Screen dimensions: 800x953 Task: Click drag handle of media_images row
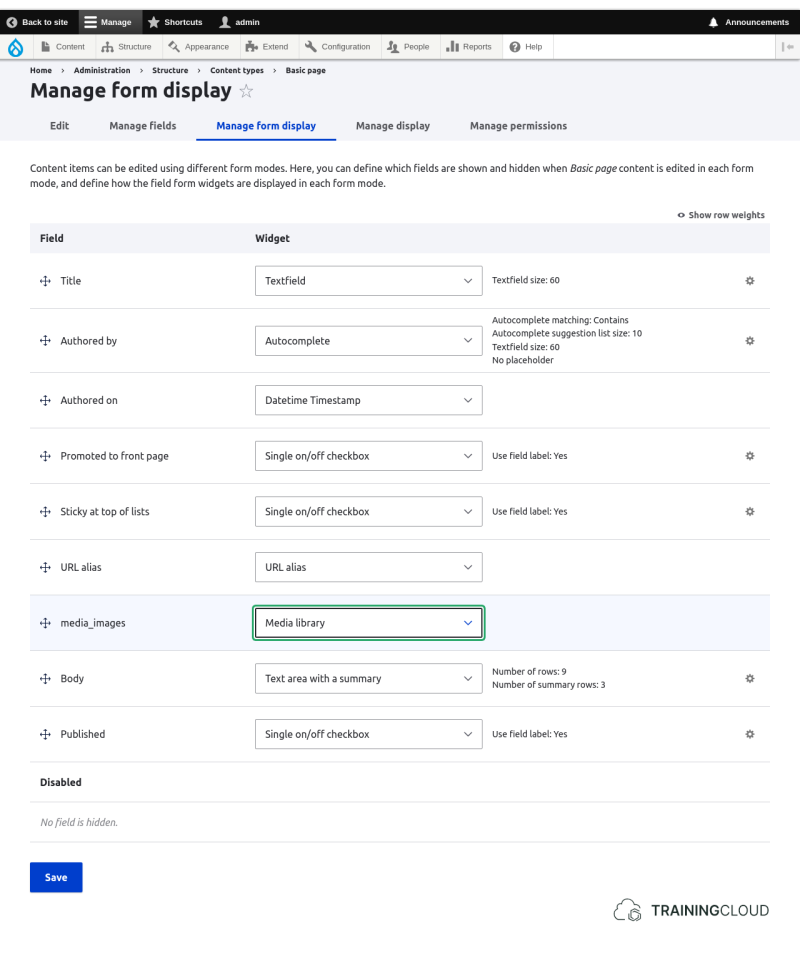point(46,623)
